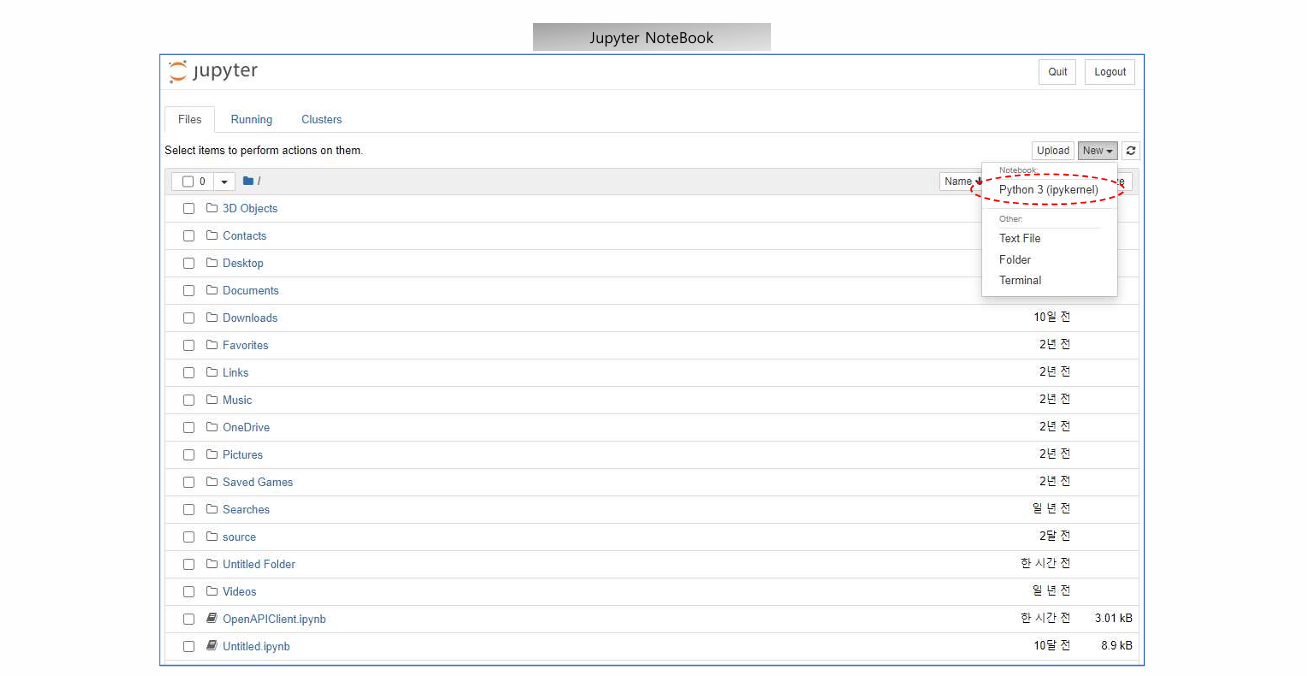Click folder icon next to Desktop

212,263
